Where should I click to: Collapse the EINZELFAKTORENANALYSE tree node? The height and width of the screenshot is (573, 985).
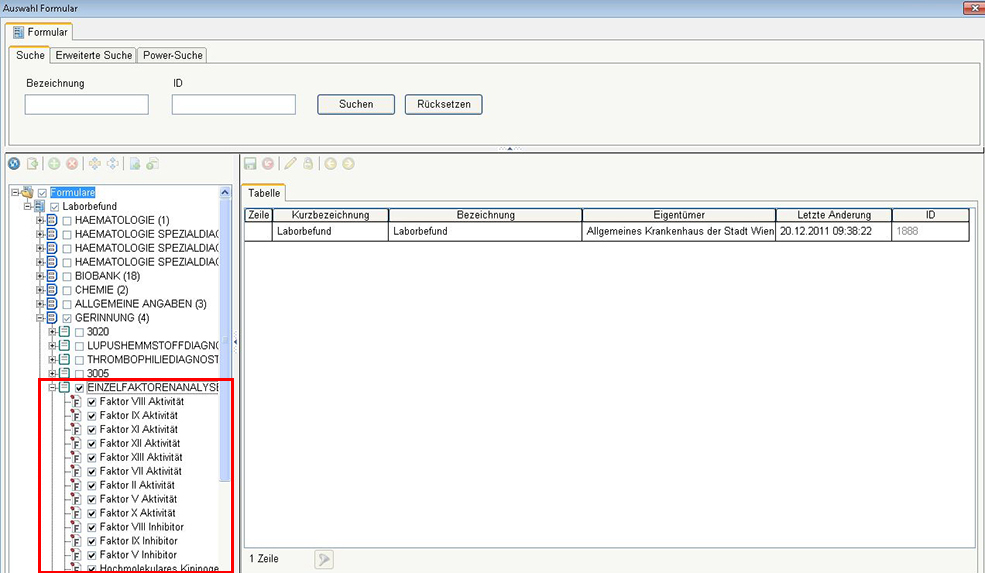pyautogui.click(x=52, y=387)
